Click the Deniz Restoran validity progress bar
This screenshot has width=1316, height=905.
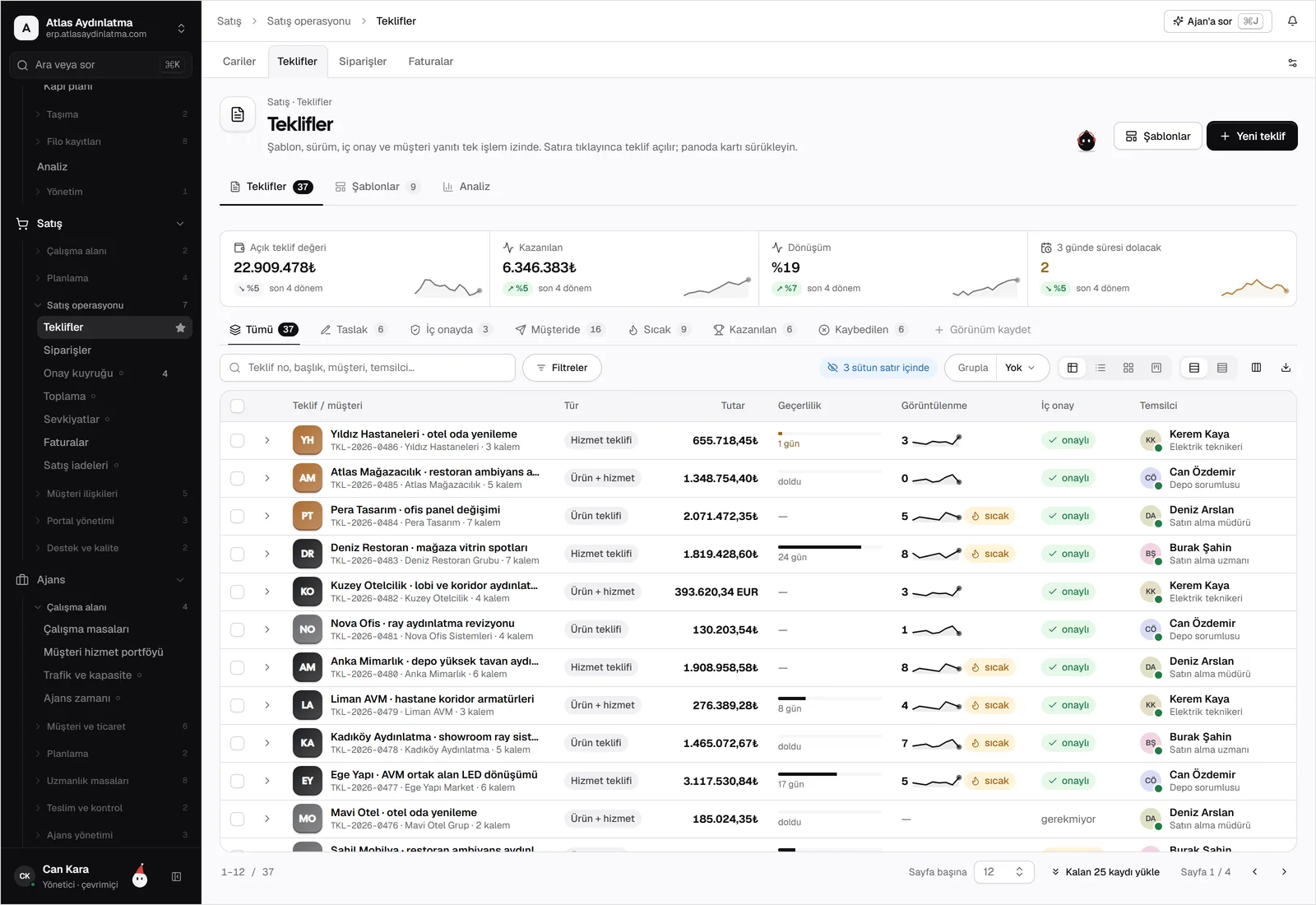[830, 547]
